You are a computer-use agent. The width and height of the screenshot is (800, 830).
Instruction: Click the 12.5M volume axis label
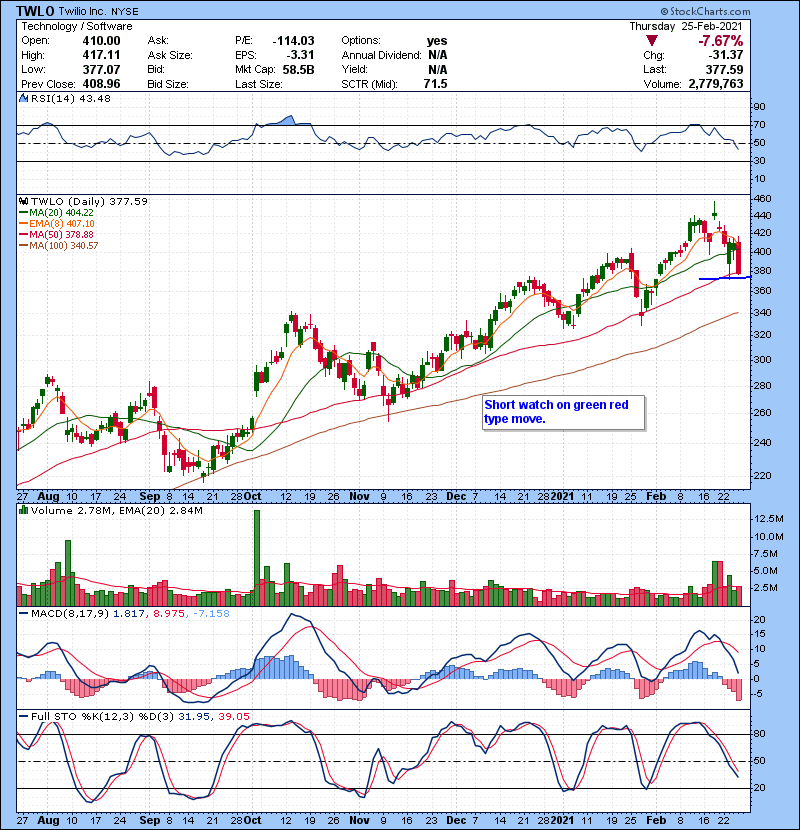(x=768, y=518)
